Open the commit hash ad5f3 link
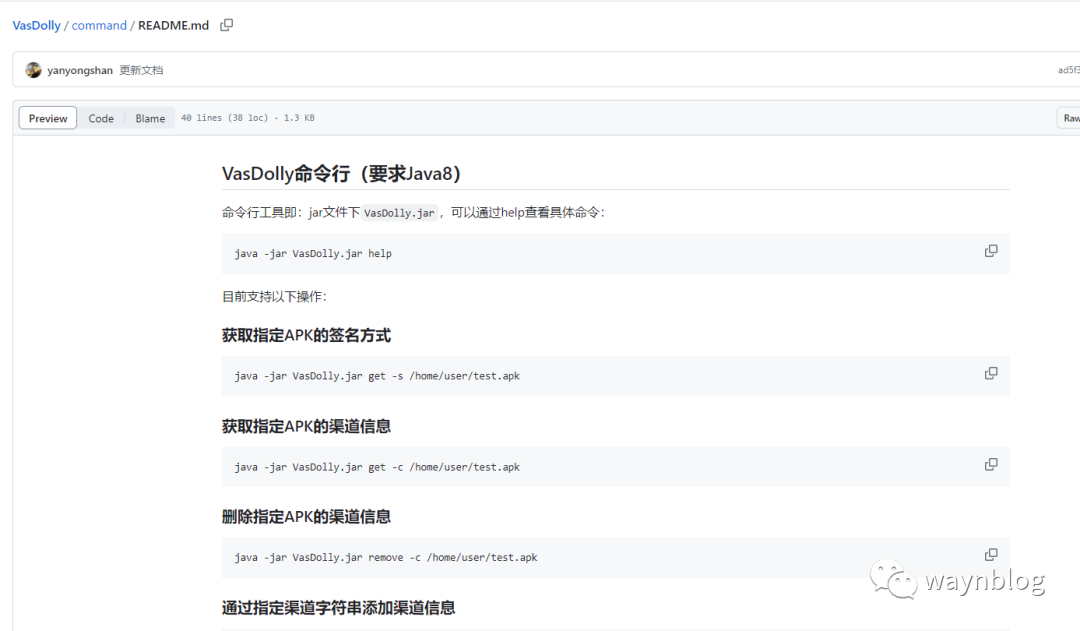This screenshot has width=1080, height=631. [1068, 70]
